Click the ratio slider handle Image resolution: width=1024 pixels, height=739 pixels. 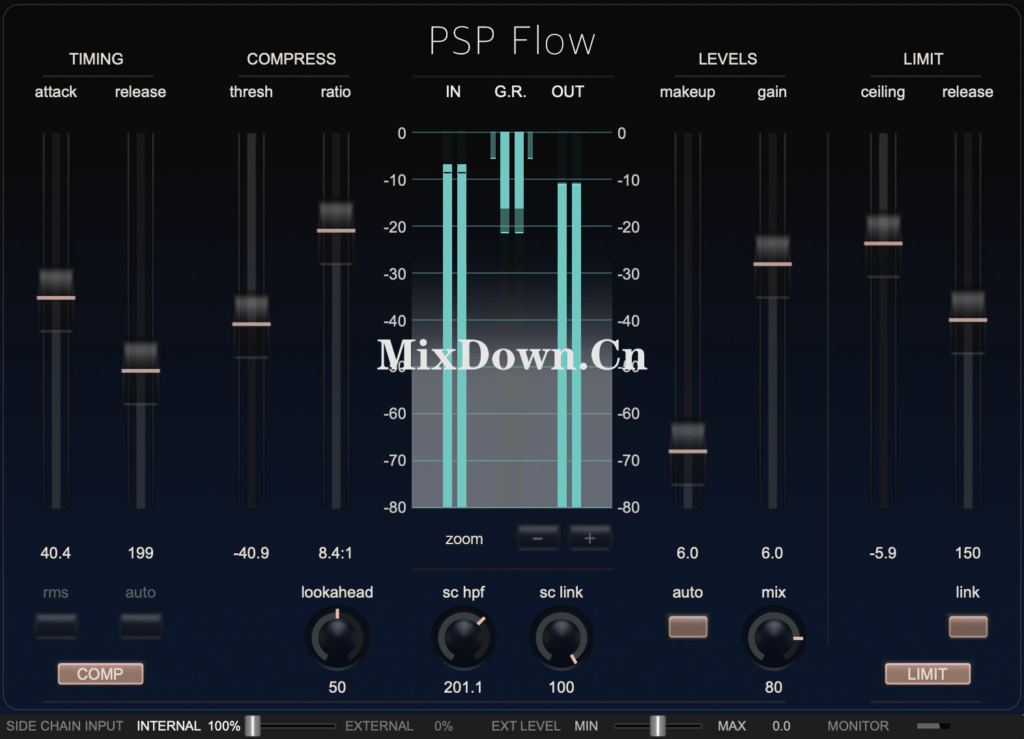pos(336,231)
